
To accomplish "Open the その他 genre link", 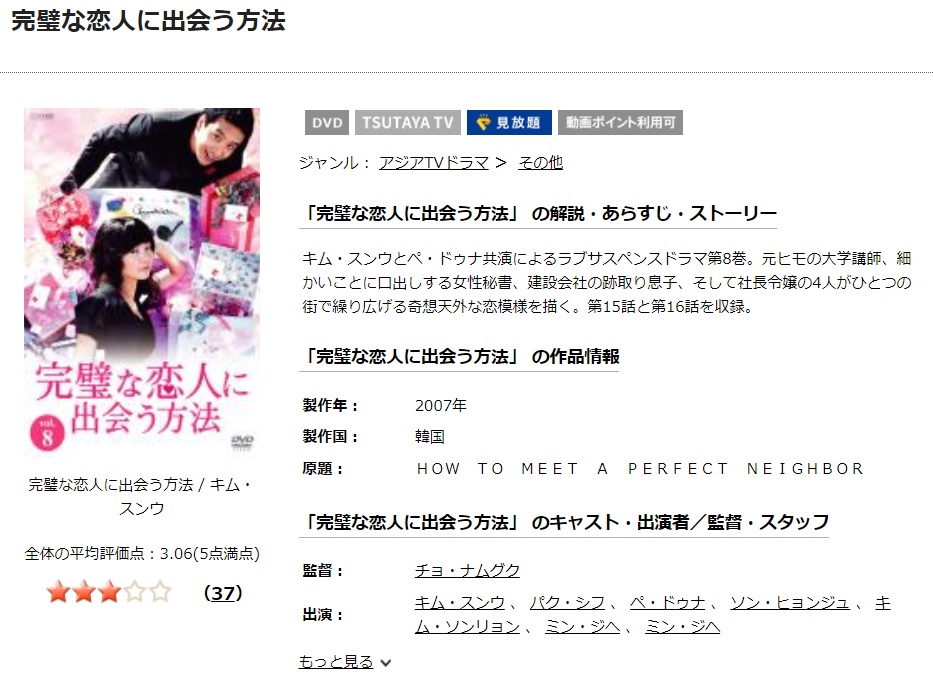I will pos(540,162).
